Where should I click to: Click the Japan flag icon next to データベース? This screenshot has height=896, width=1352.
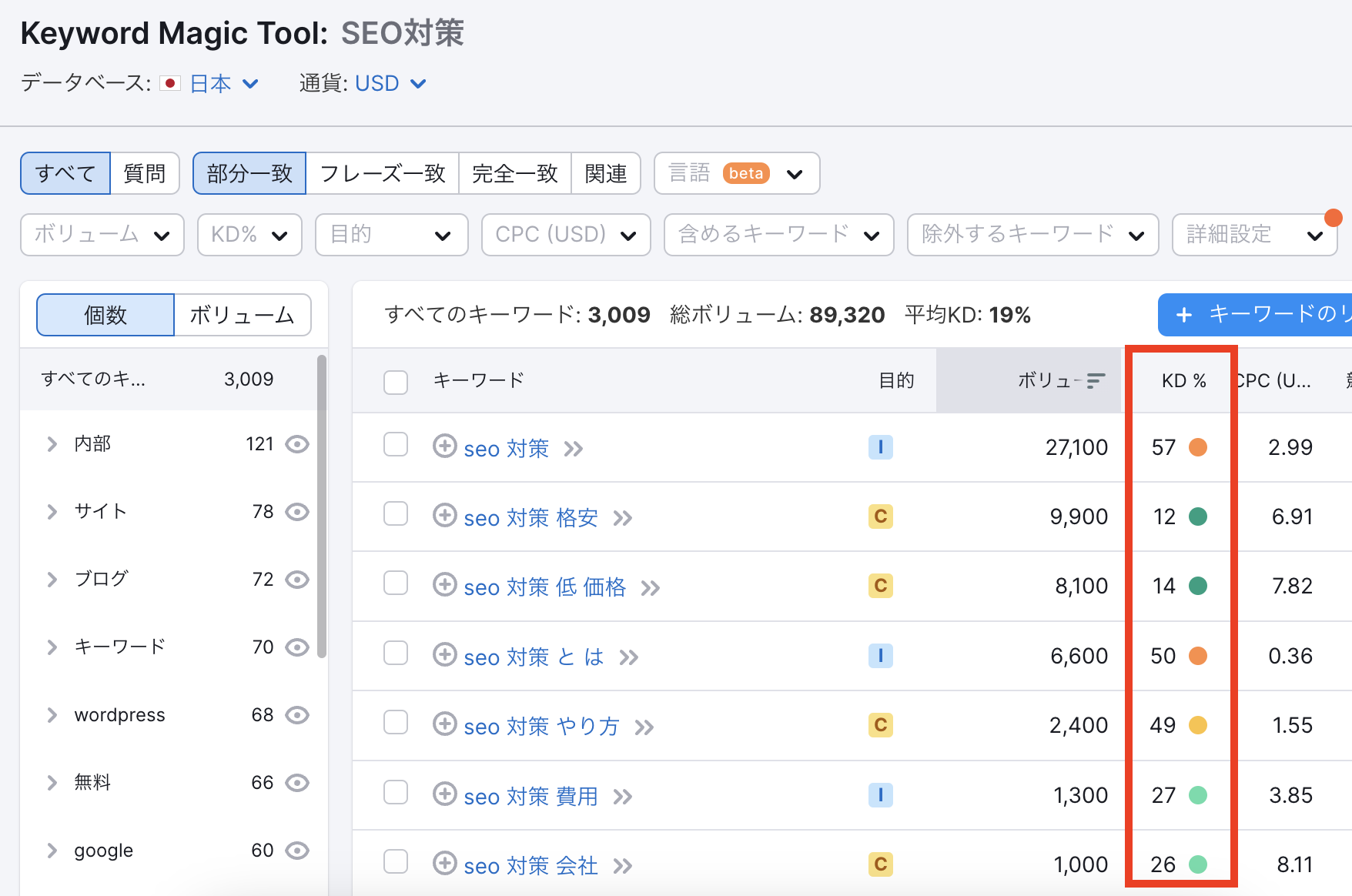tap(171, 83)
